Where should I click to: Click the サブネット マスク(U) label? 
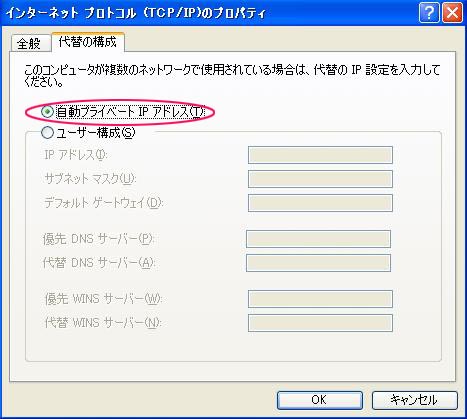pyautogui.click(x=90, y=179)
